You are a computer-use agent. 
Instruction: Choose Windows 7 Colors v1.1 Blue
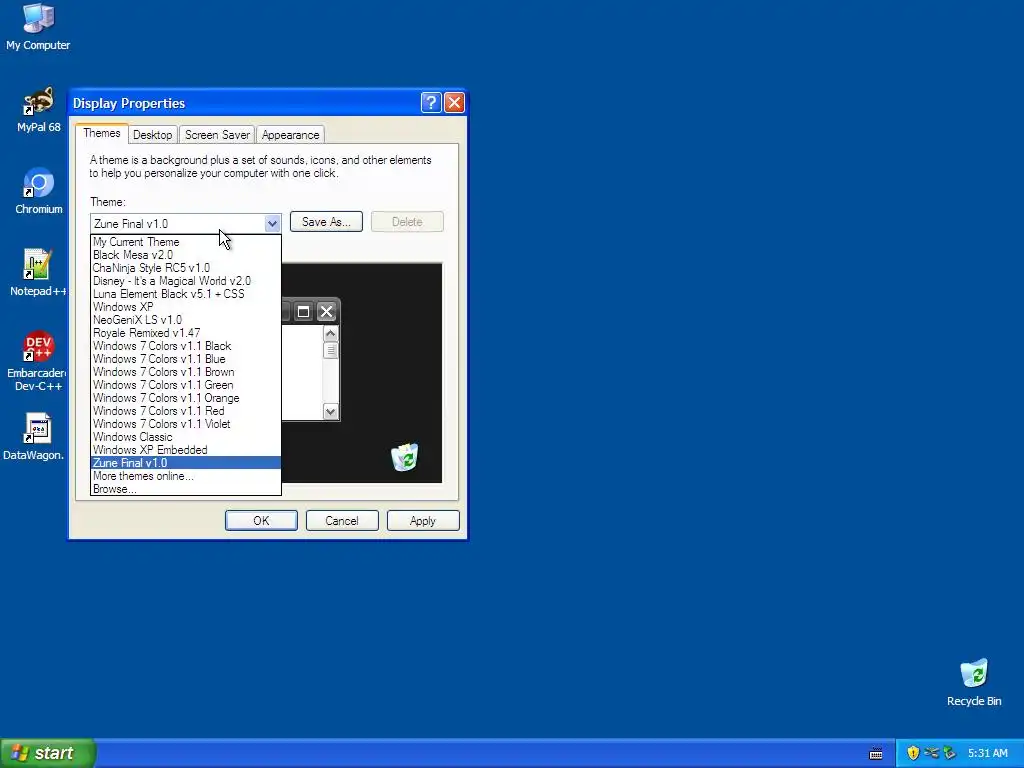coord(185,359)
